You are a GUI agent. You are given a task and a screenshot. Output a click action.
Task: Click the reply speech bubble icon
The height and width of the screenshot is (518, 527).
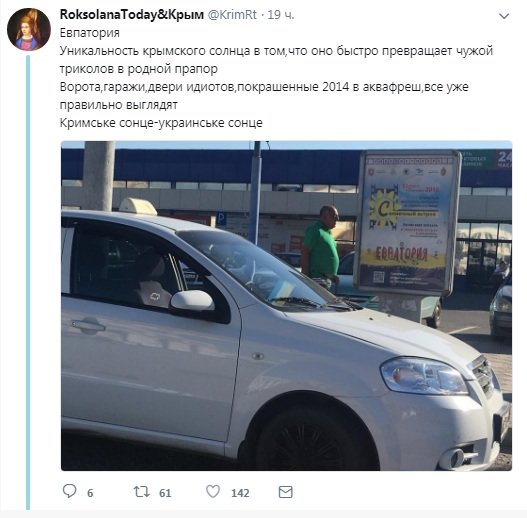(x=70, y=491)
